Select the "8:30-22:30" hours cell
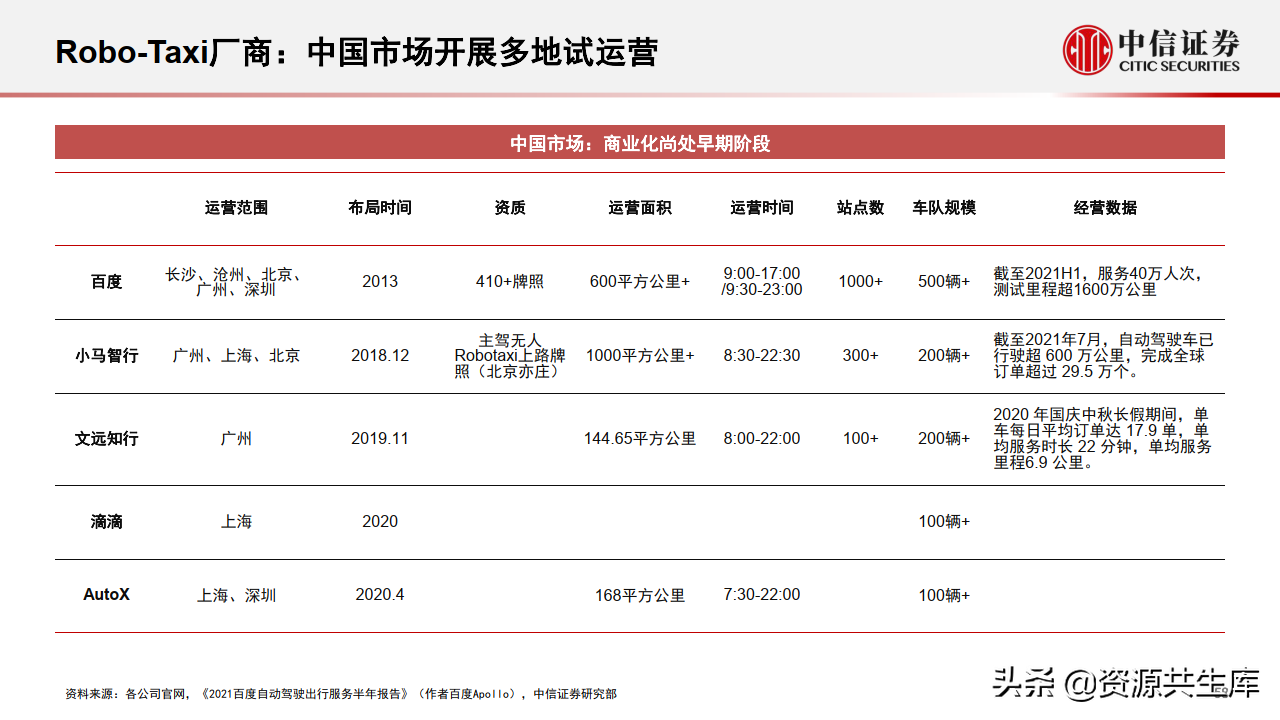This screenshot has height=720, width=1280. (762, 355)
